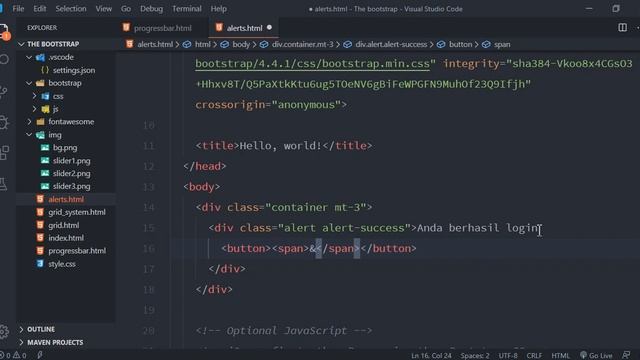Click the Go Live status bar button
Viewport: 640px width, 360px height.
596,356
